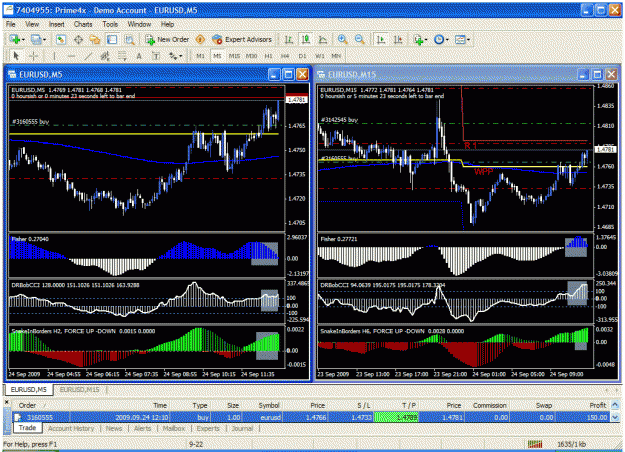Click the connection status bars indicator
625x452 pixels.
[535, 444]
